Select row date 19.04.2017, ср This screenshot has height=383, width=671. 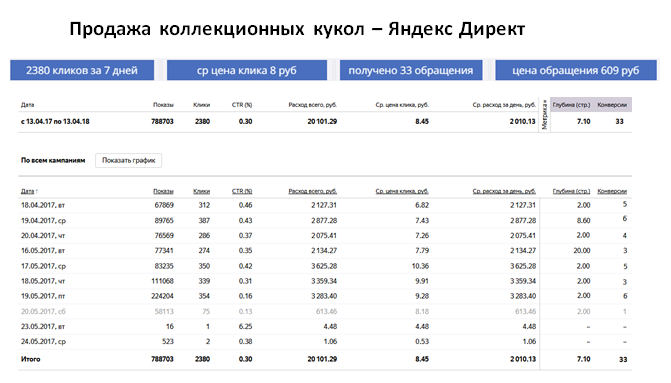(x=43, y=221)
